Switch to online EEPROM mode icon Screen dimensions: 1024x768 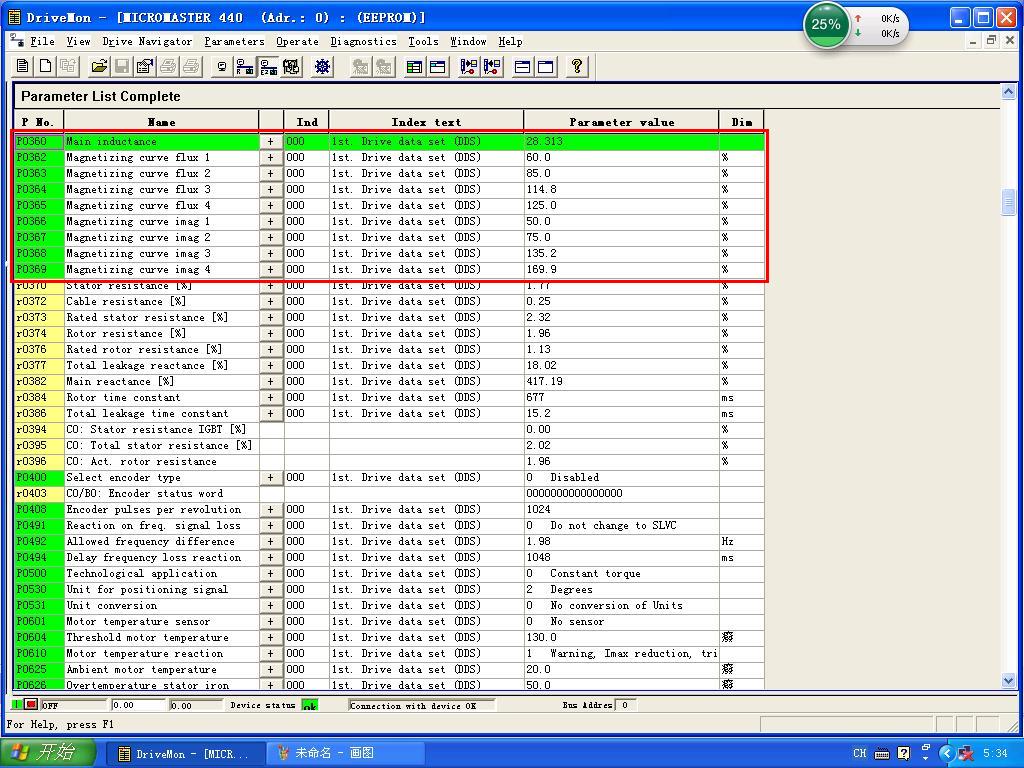[268, 66]
